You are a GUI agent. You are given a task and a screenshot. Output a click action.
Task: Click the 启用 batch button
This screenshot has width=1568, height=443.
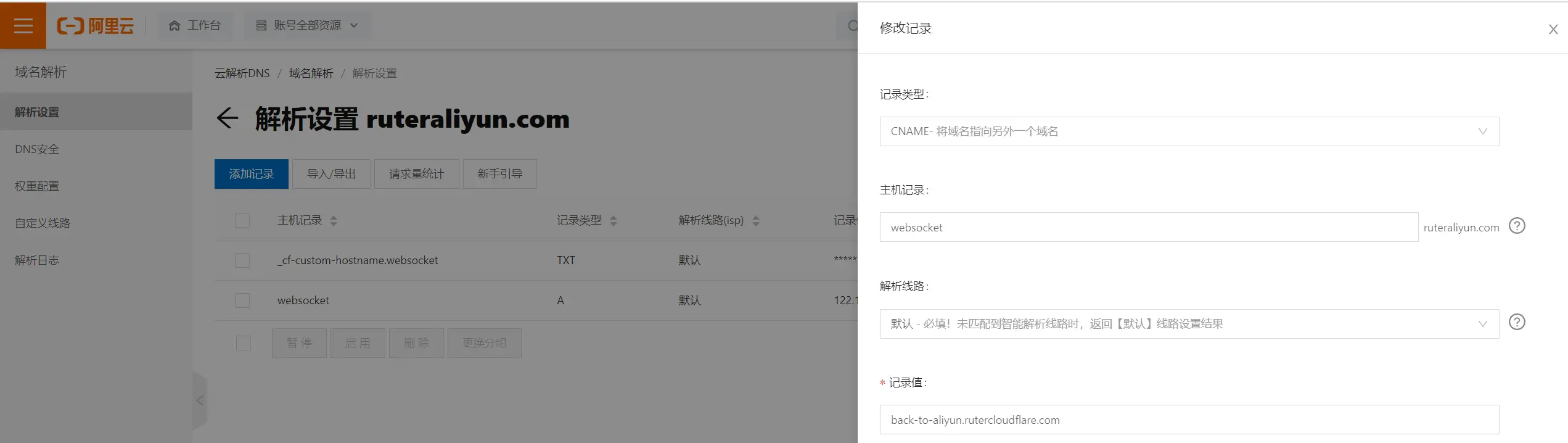pyautogui.click(x=358, y=343)
